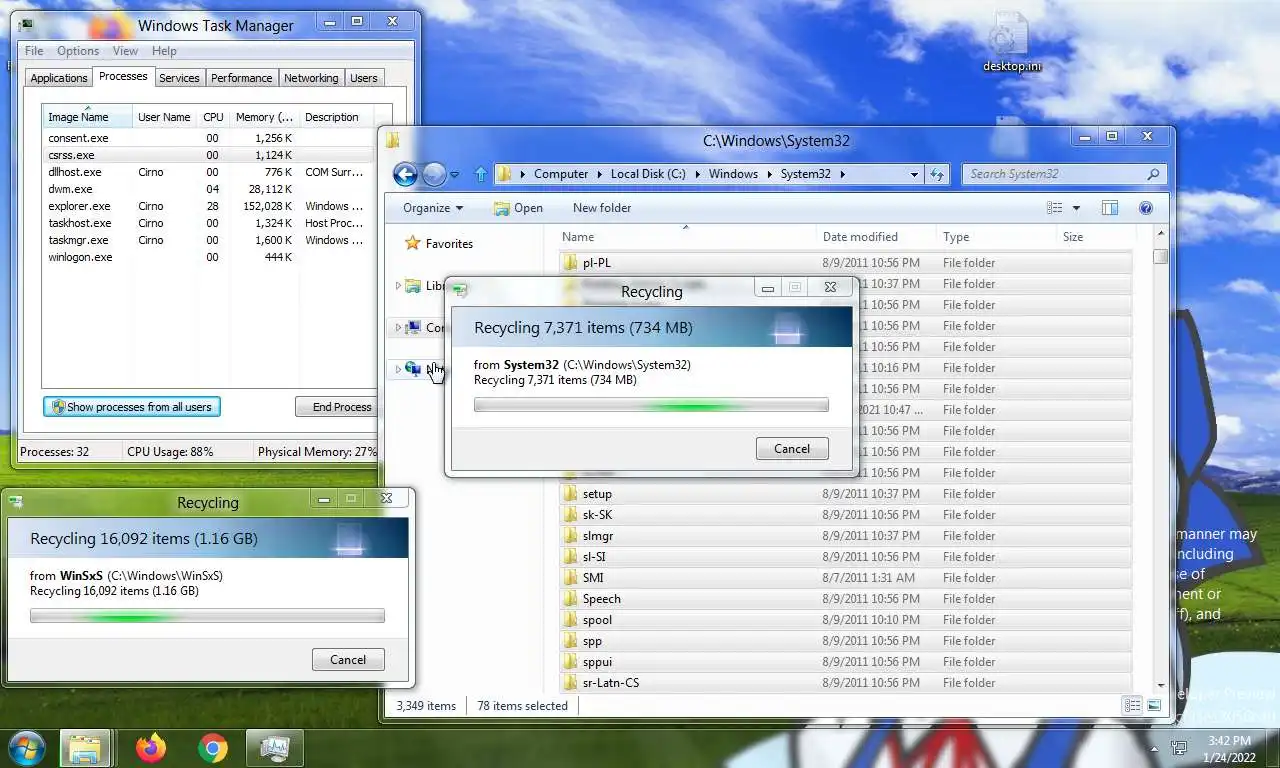This screenshot has height=768, width=1280.
Task: Select the dwm.exe process row
Action: pos(208,189)
